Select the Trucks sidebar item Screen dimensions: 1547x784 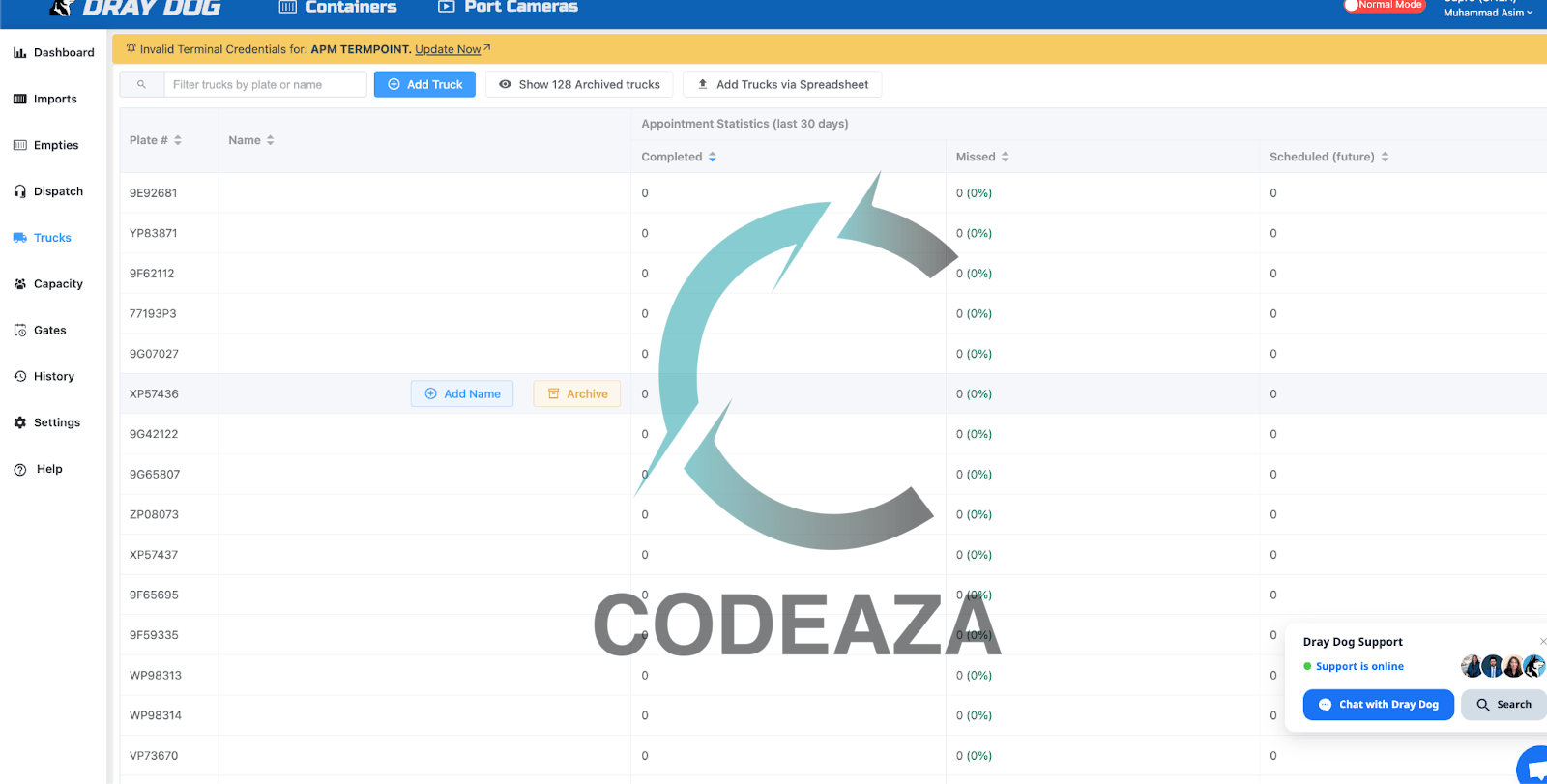[x=42, y=238]
